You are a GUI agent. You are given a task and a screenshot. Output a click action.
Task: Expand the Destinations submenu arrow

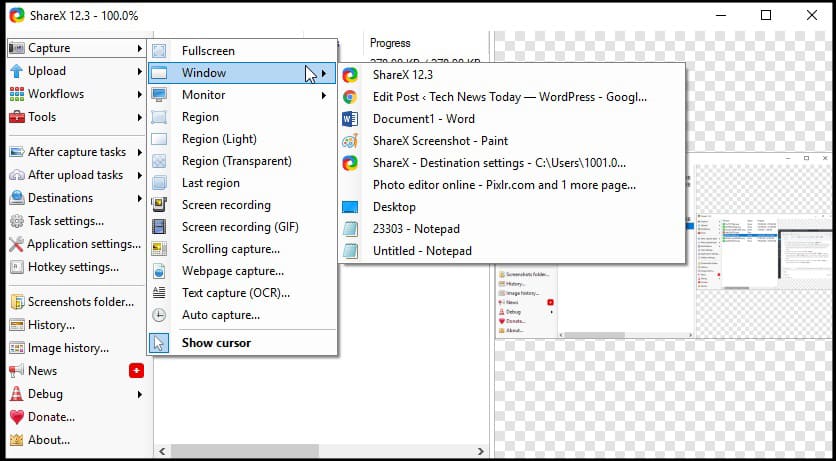tap(140, 198)
